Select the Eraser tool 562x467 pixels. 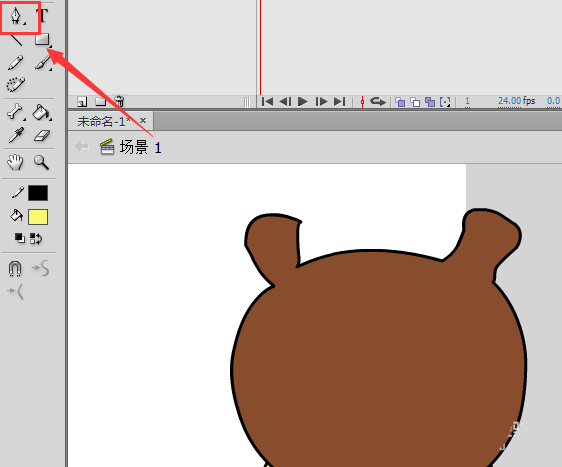[x=42, y=136]
